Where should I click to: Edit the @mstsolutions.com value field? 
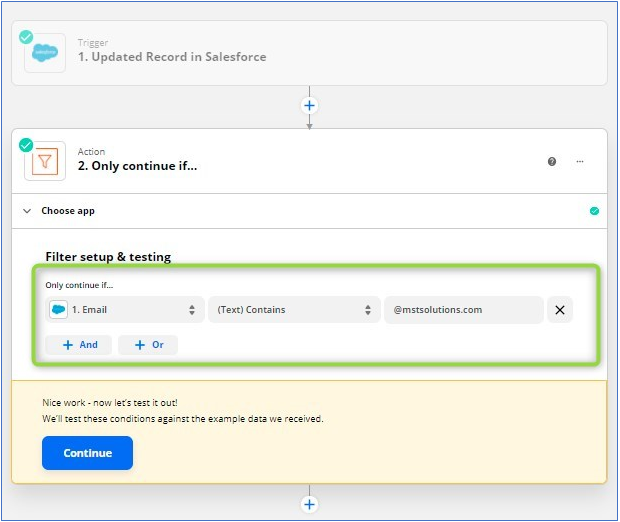[x=464, y=310]
